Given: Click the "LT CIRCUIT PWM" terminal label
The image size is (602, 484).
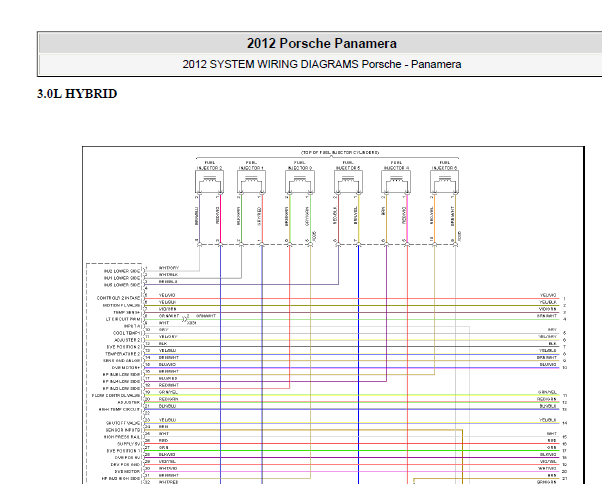Looking at the screenshot, I should point(123,319).
